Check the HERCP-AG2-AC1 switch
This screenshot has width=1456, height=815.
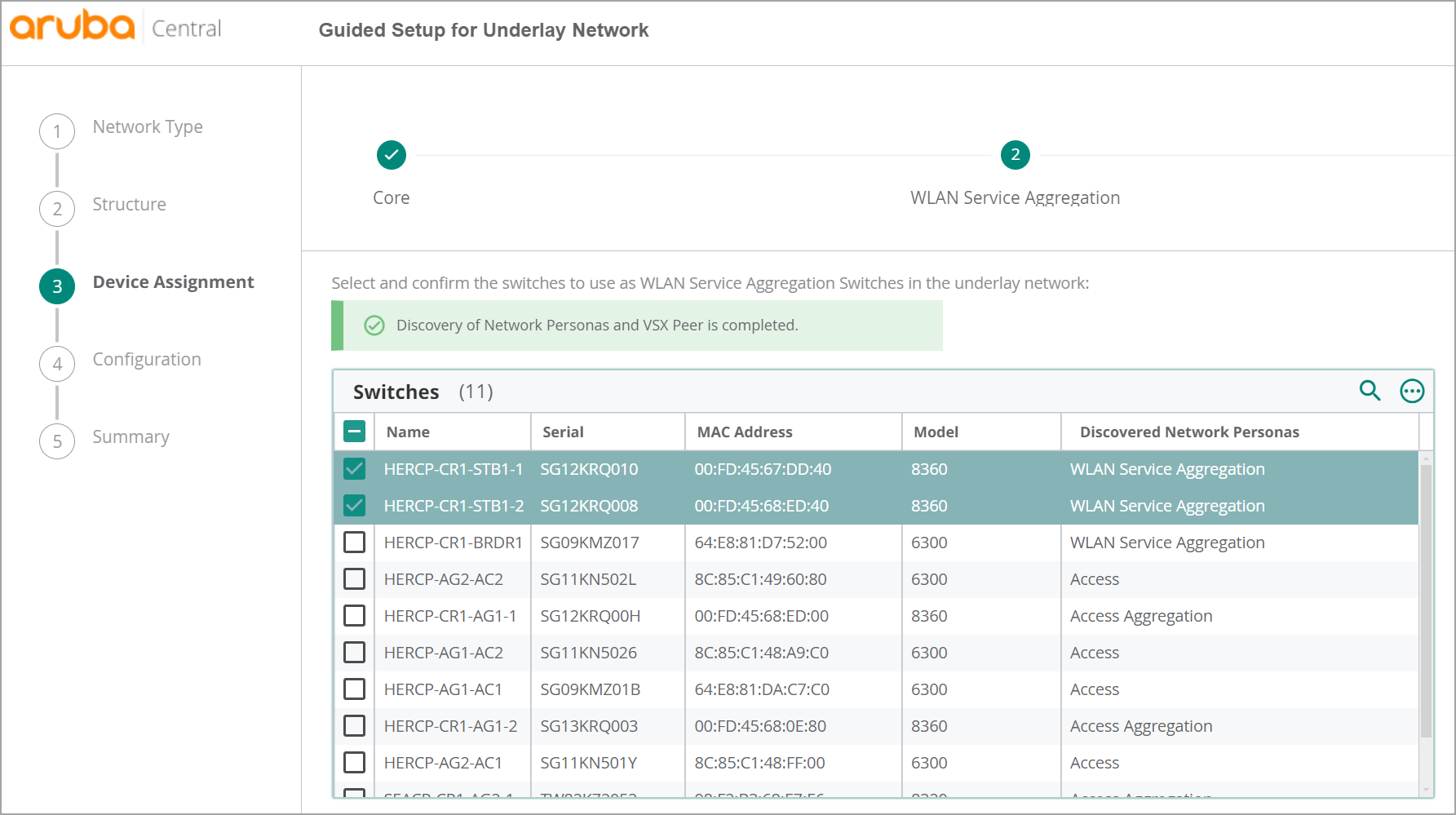(x=354, y=763)
